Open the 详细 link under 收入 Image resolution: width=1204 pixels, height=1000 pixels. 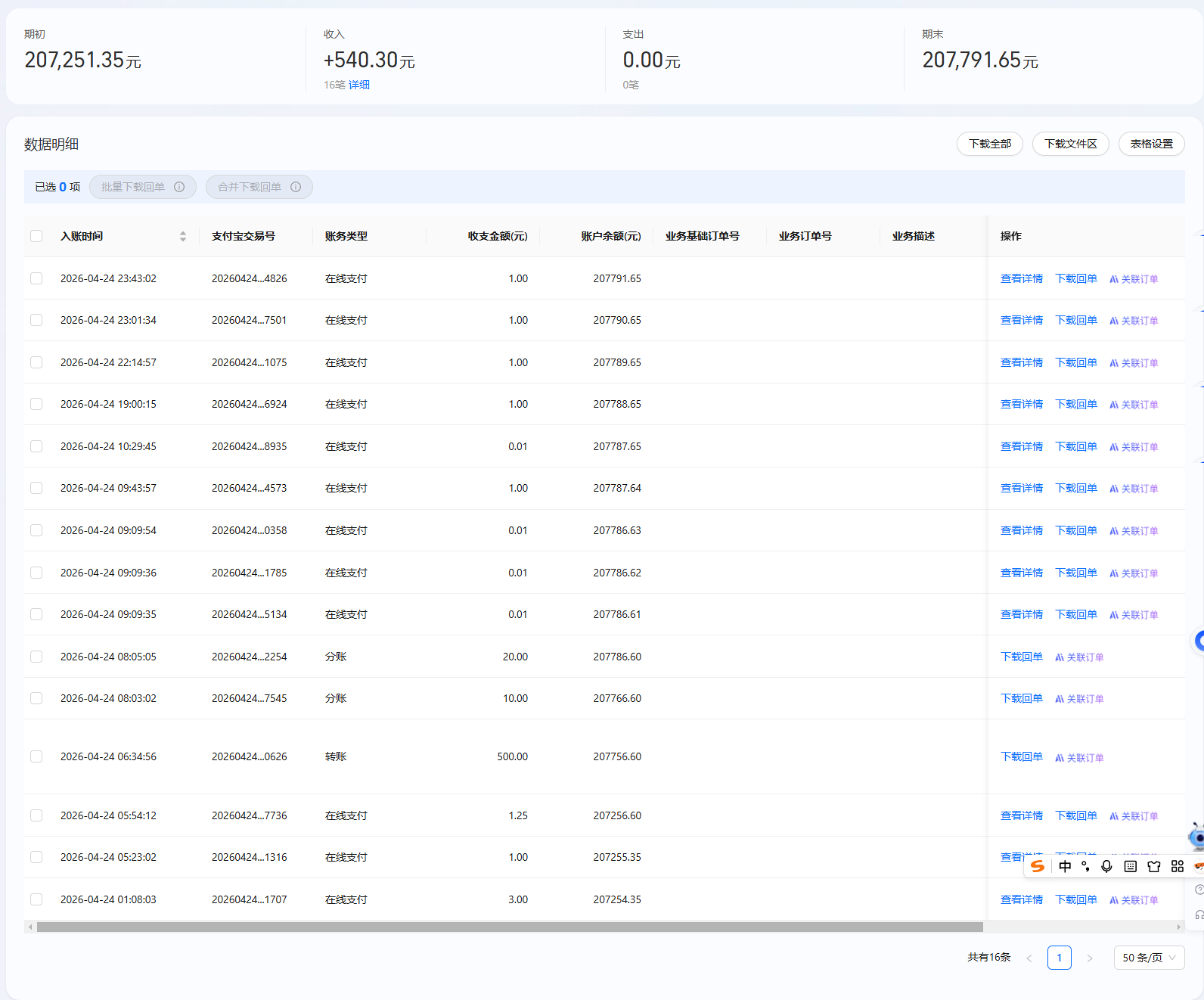tap(359, 85)
